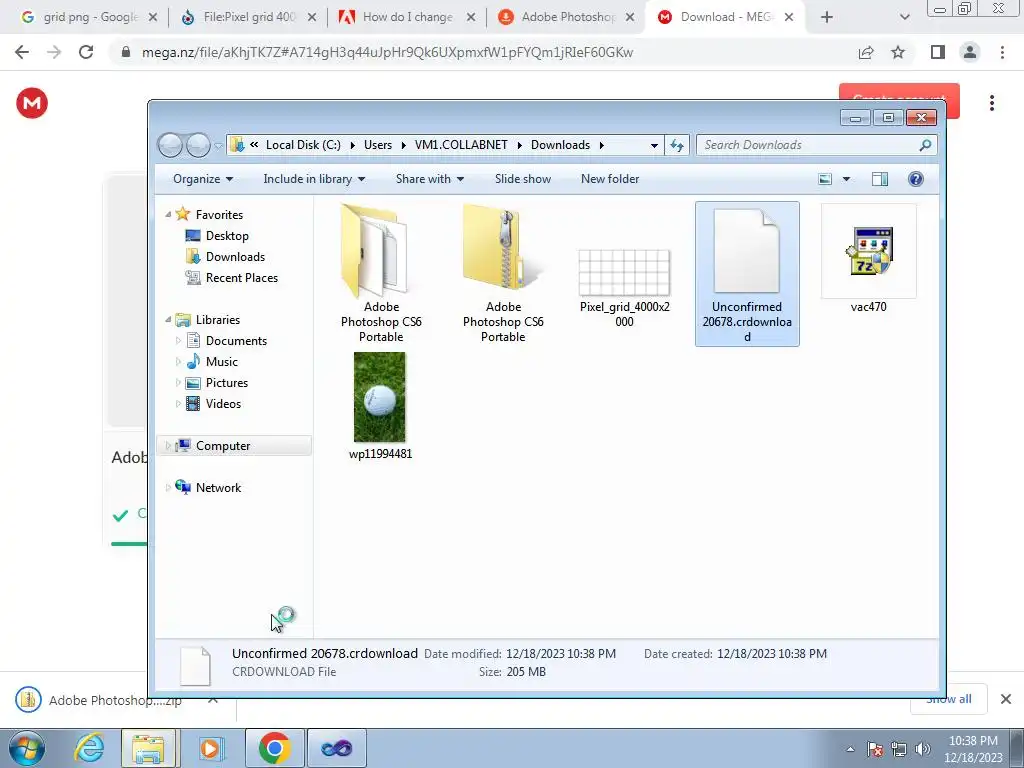This screenshot has height=768, width=1024.
Task: Select Desktop under Favorites
Action: tap(227, 236)
